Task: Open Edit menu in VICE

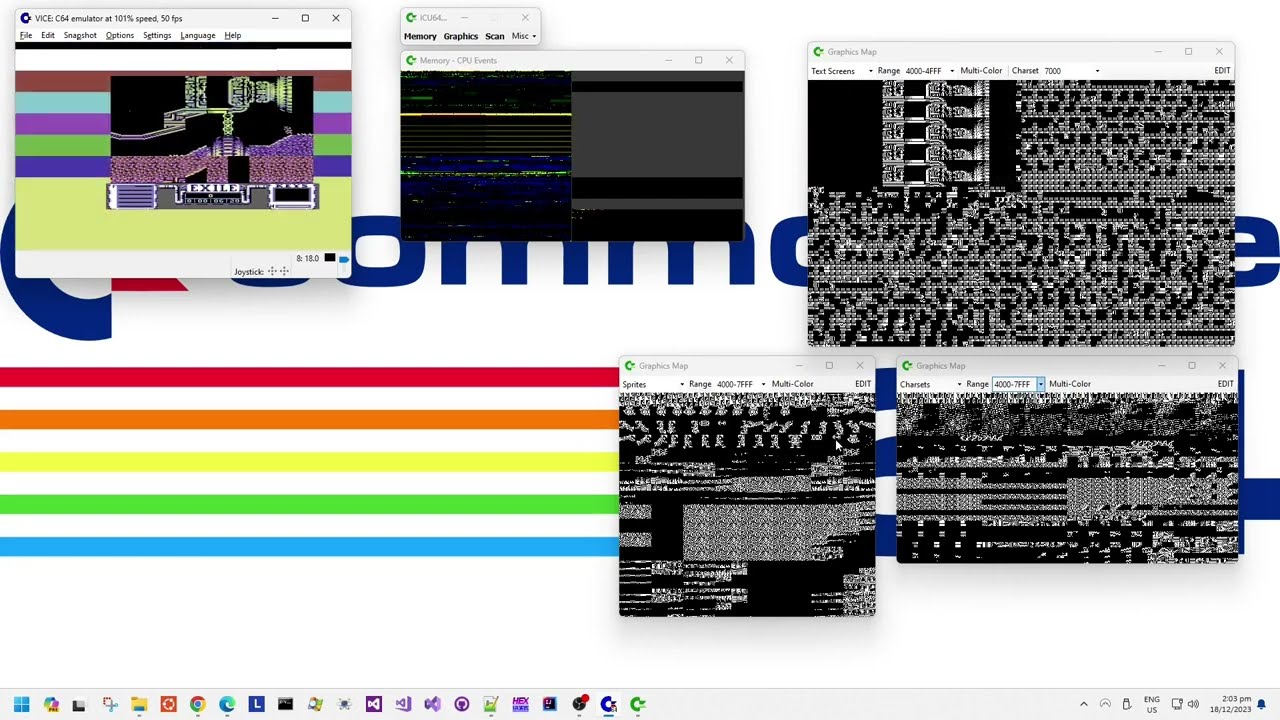Action: (48, 35)
